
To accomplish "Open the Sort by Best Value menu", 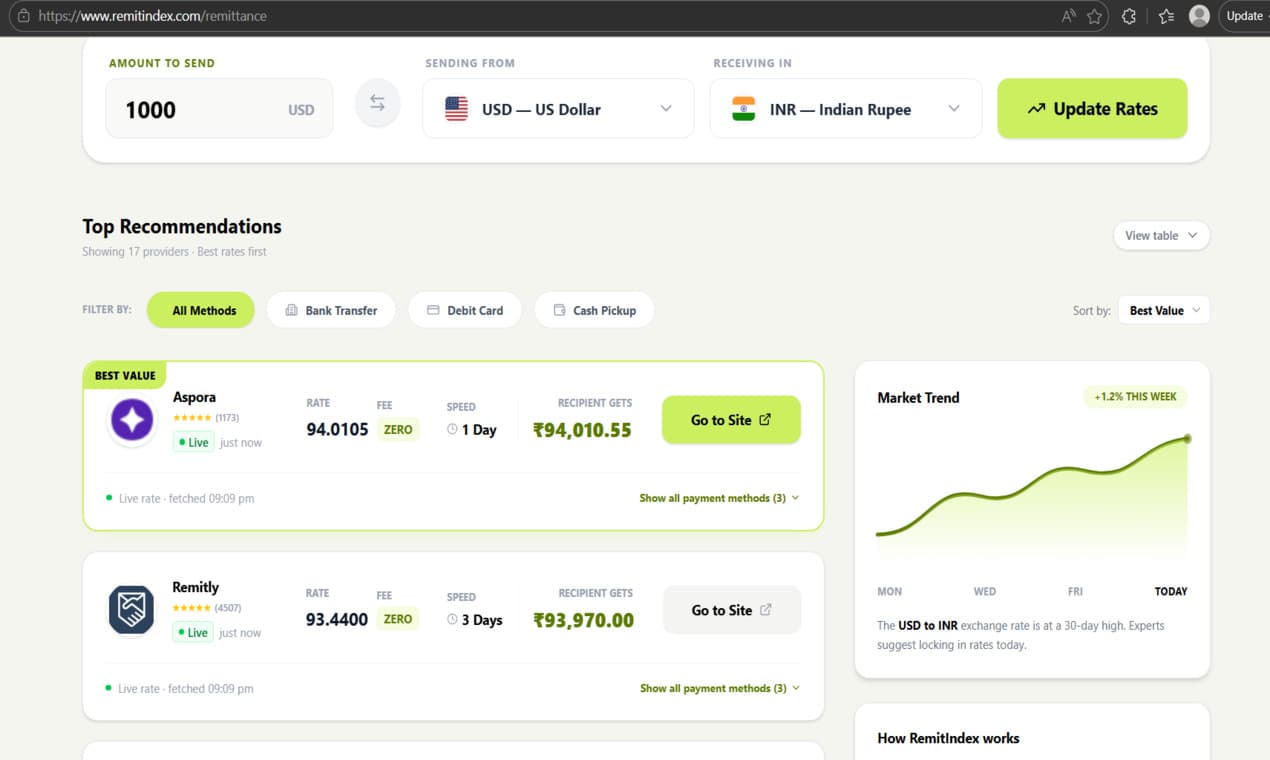I will [1163, 310].
